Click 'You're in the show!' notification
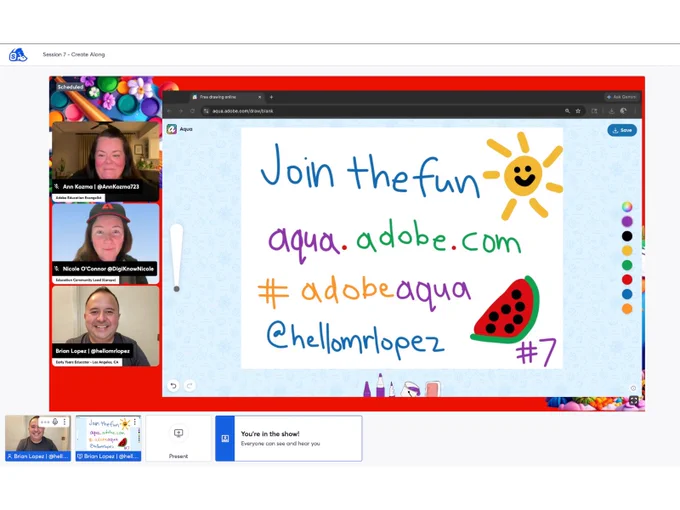Image resolution: width=680 pixels, height=510 pixels. [289, 438]
